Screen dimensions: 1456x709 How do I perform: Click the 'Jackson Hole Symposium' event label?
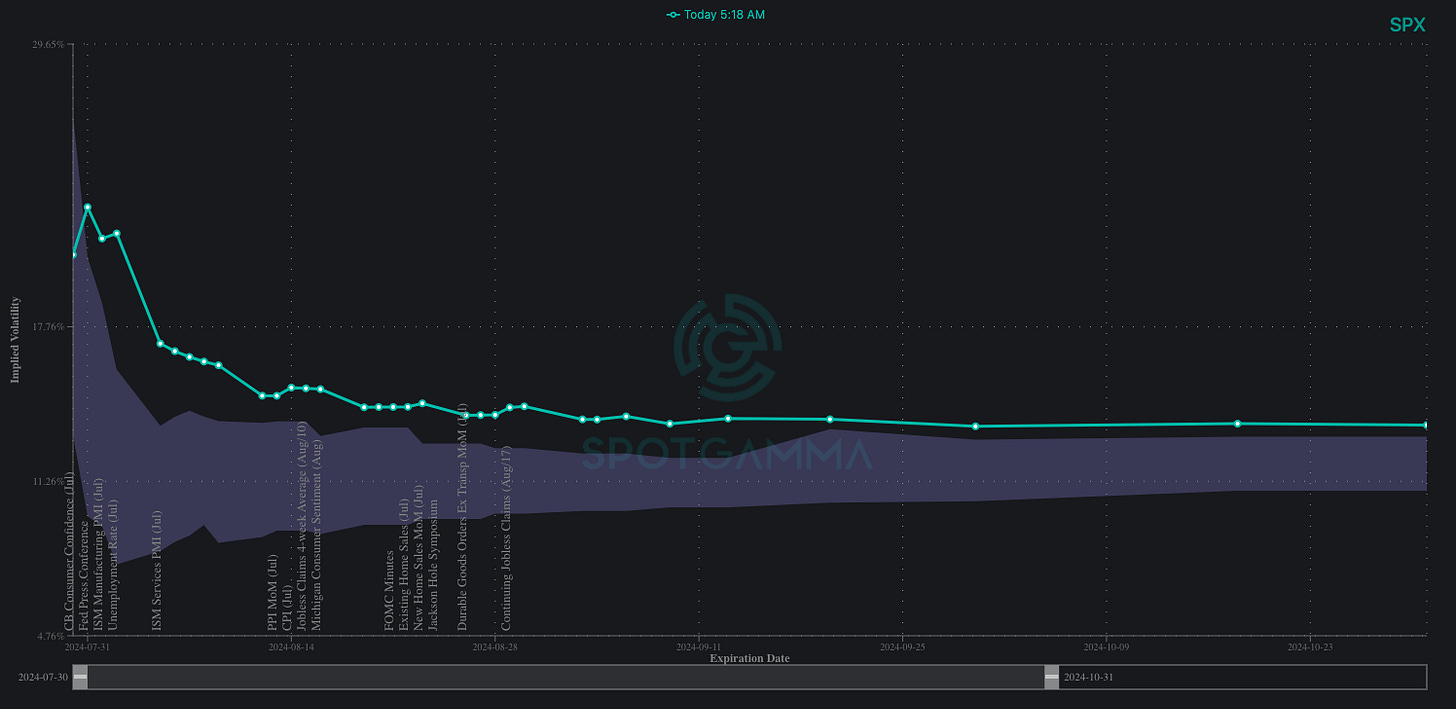coord(433,565)
